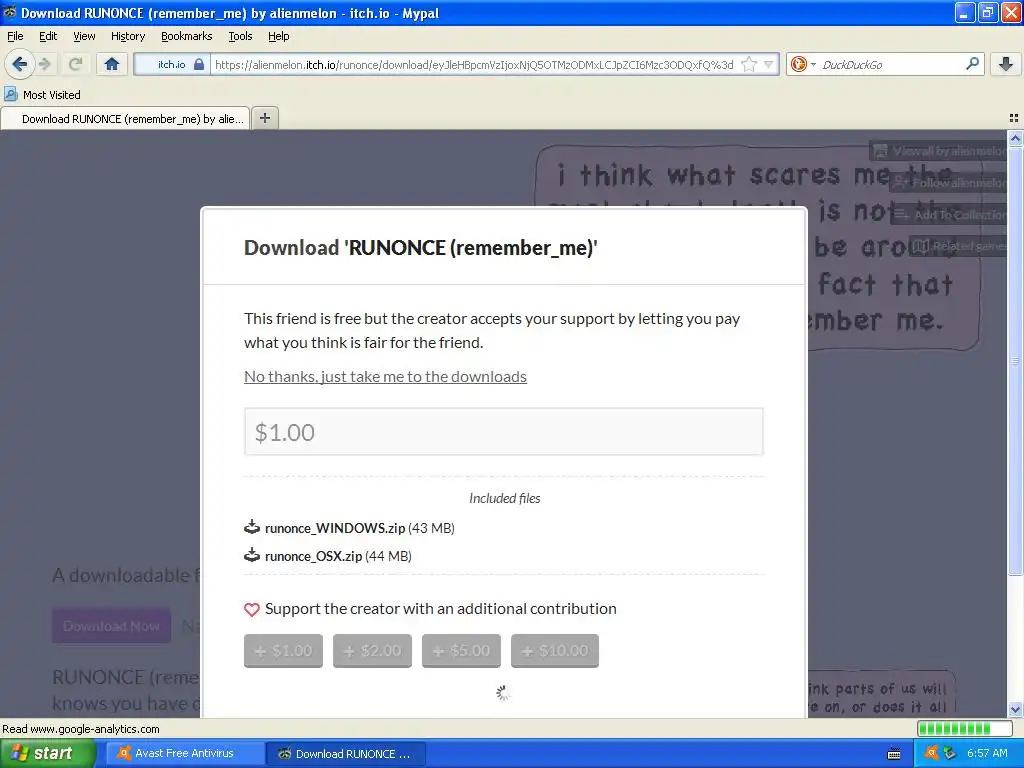The width and height of the screenshot is (1024, 768).
Task: Open the Edit menu
Action: (x=48, y=36)
